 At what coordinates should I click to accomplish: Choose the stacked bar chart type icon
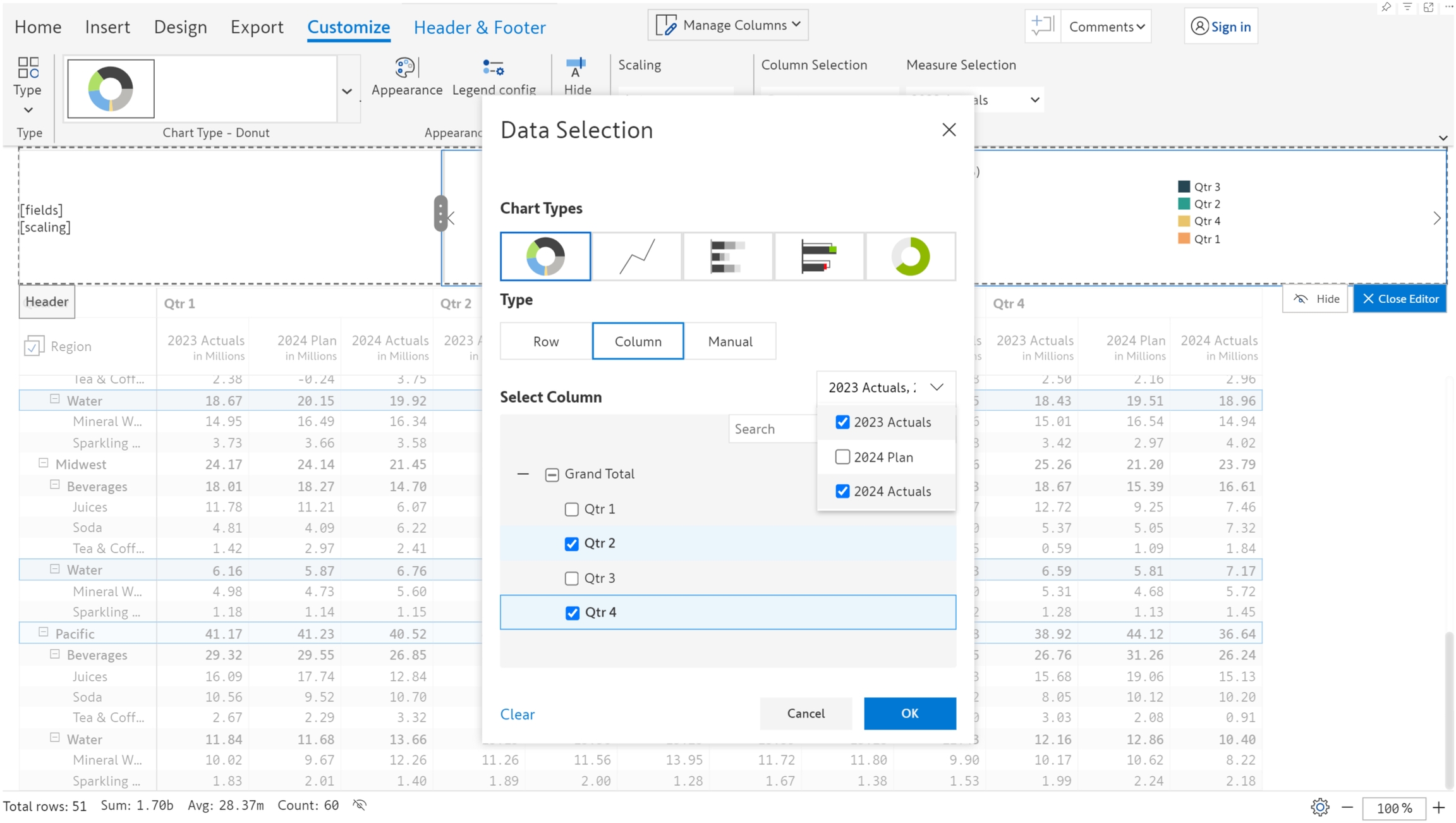(x=728, y=256)
